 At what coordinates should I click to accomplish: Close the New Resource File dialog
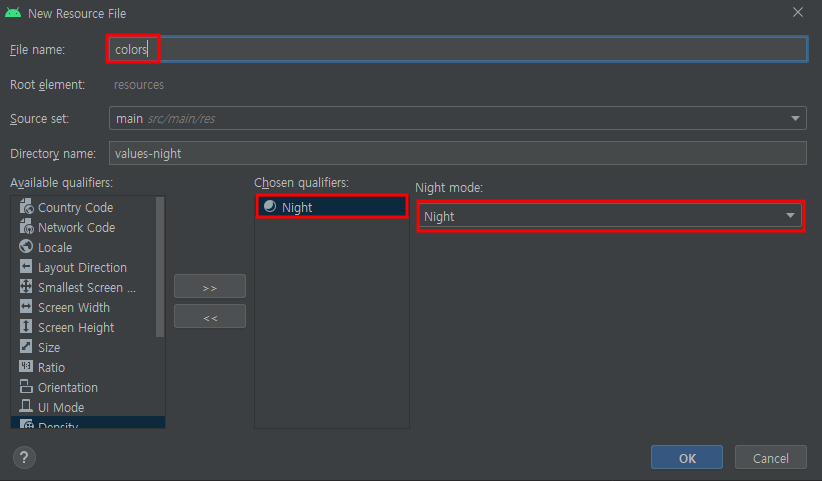[798, 13]
